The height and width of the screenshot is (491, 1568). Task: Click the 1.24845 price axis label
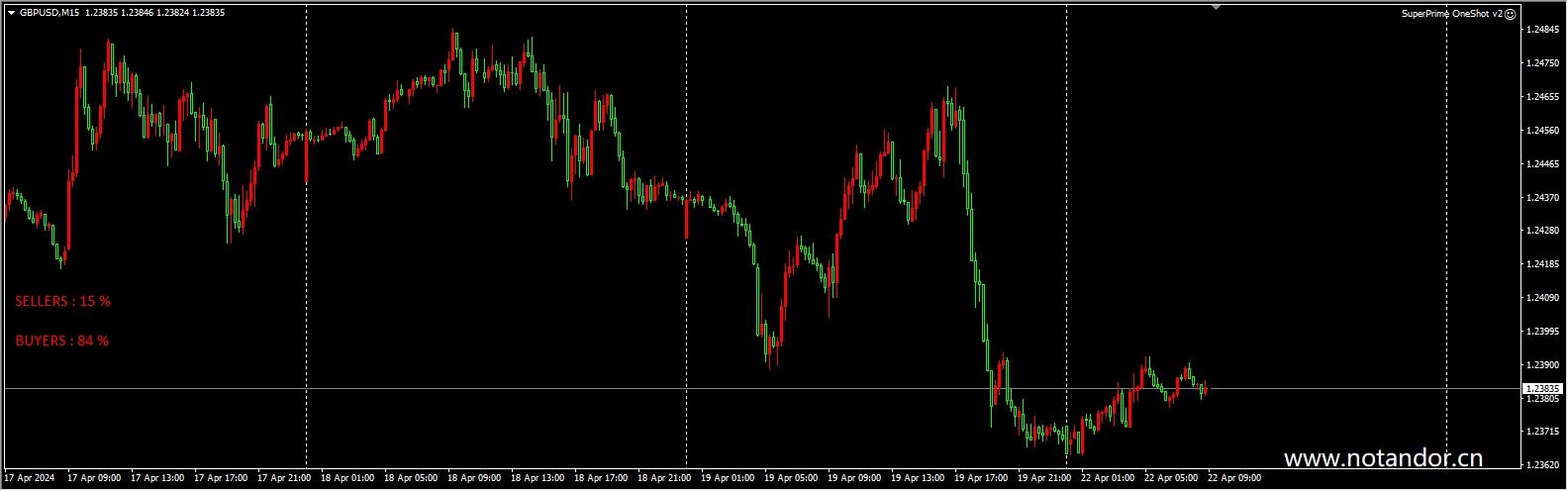tap(1542, 30)
